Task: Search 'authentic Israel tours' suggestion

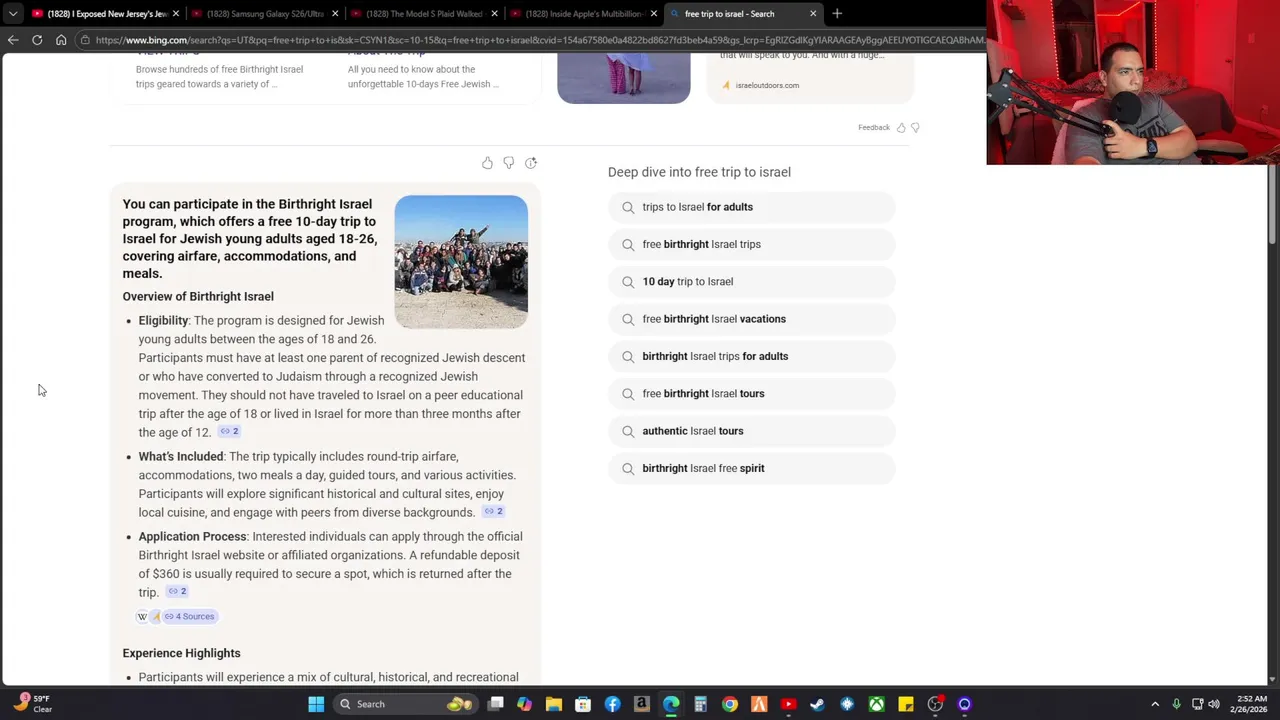Action: [751, 431]
